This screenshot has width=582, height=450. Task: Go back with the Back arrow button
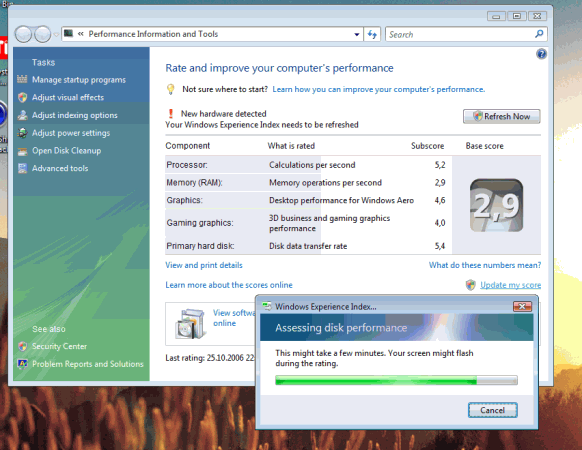[x=23, y=35]
